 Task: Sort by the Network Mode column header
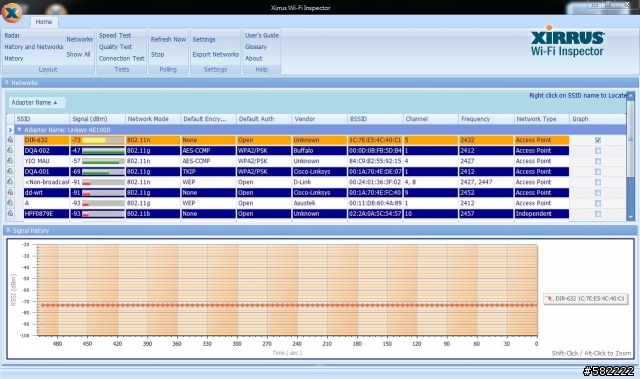point(153,119)
